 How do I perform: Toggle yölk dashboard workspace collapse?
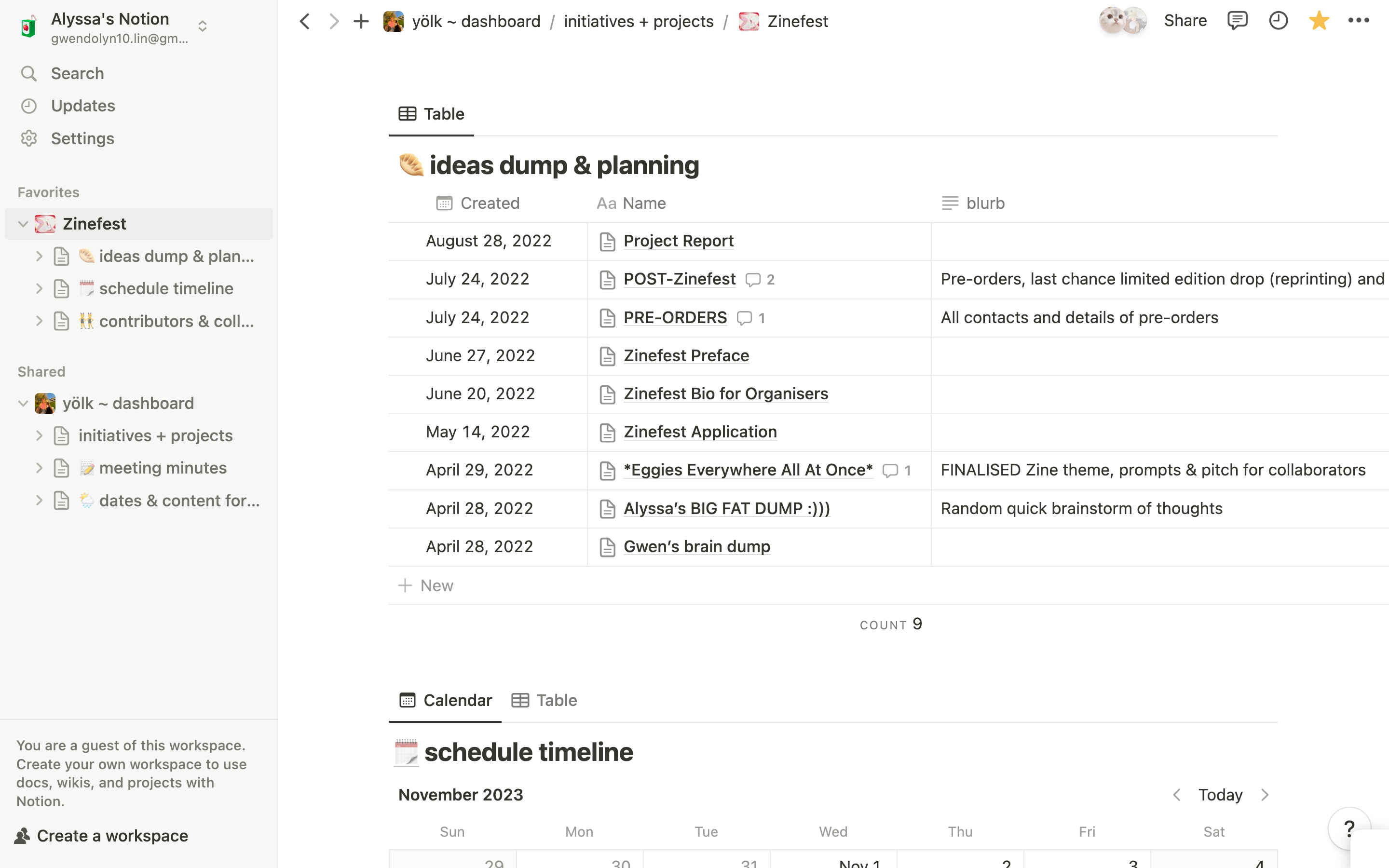coord(22,403)
